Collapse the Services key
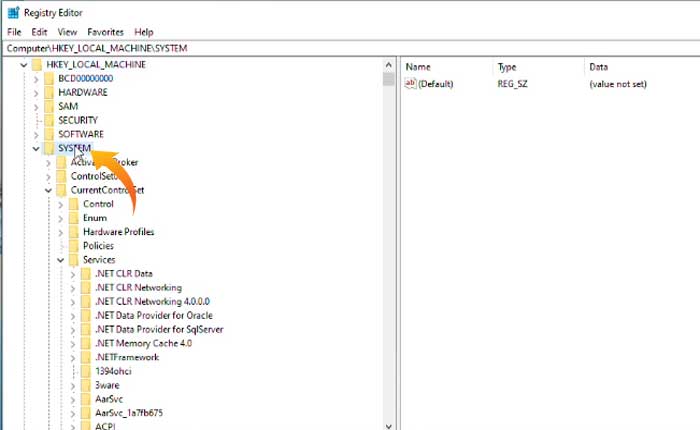Image resolution: width=700 pixels, height=430 pixels. (x=61, y=260)
